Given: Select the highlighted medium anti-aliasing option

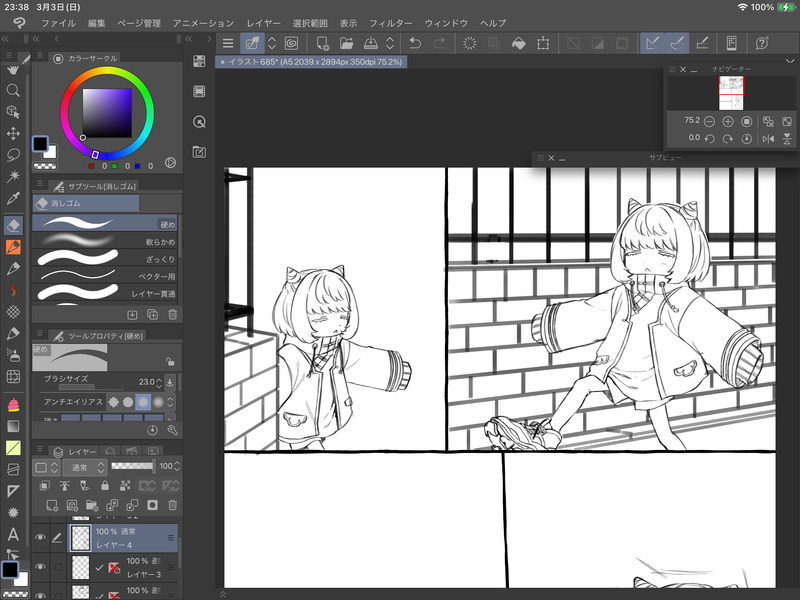Looking at the screenshot, I should tap(143, 402).
